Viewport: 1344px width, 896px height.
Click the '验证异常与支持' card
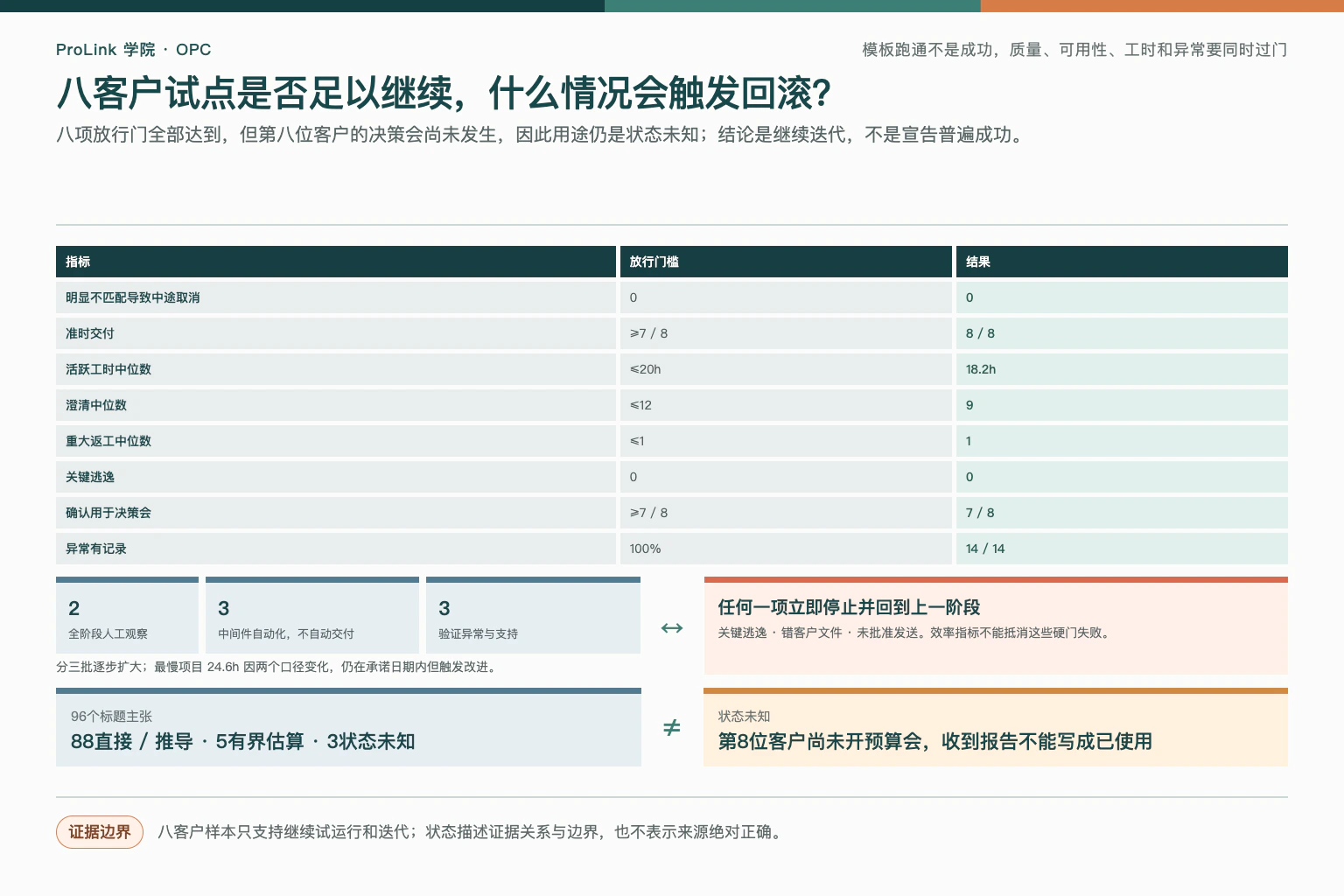point(533,615)
